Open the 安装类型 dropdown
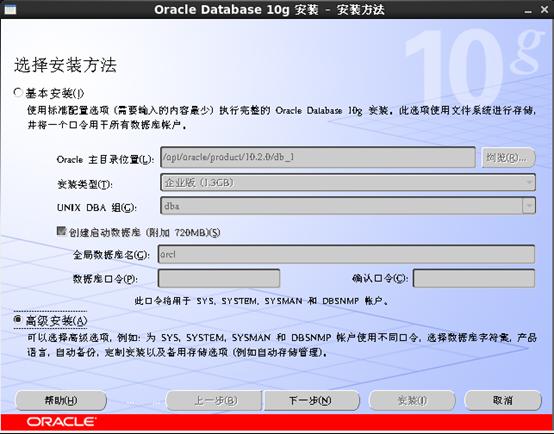 (348, 182)
